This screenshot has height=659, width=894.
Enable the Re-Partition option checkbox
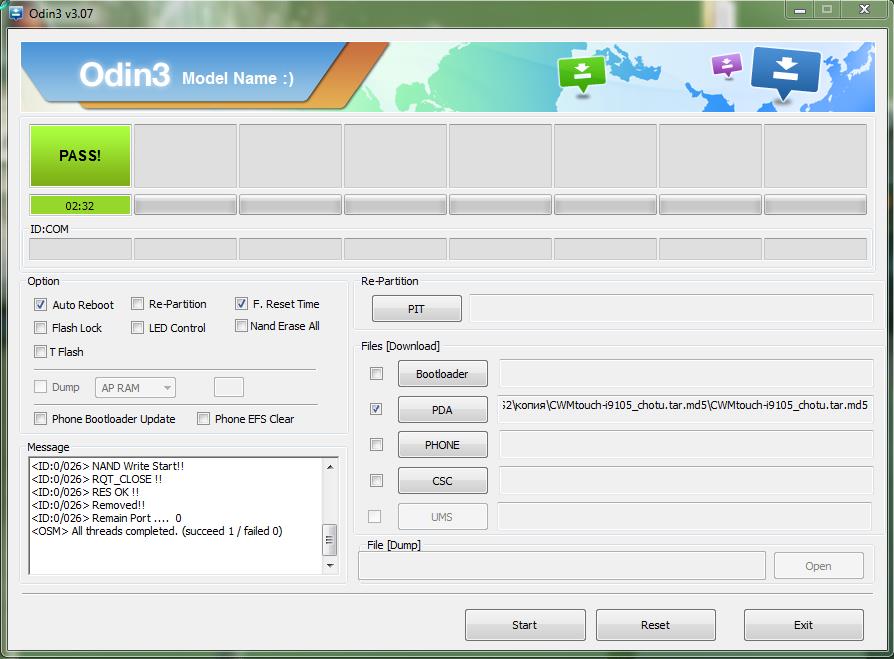tap(137, 304)
